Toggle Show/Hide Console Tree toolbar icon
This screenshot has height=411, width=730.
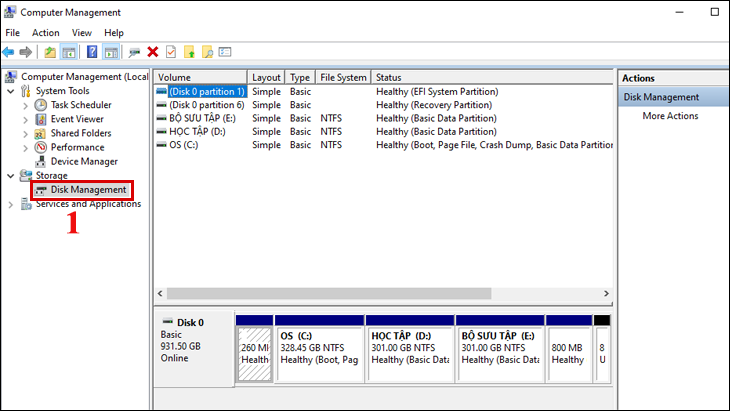(68, 52)
